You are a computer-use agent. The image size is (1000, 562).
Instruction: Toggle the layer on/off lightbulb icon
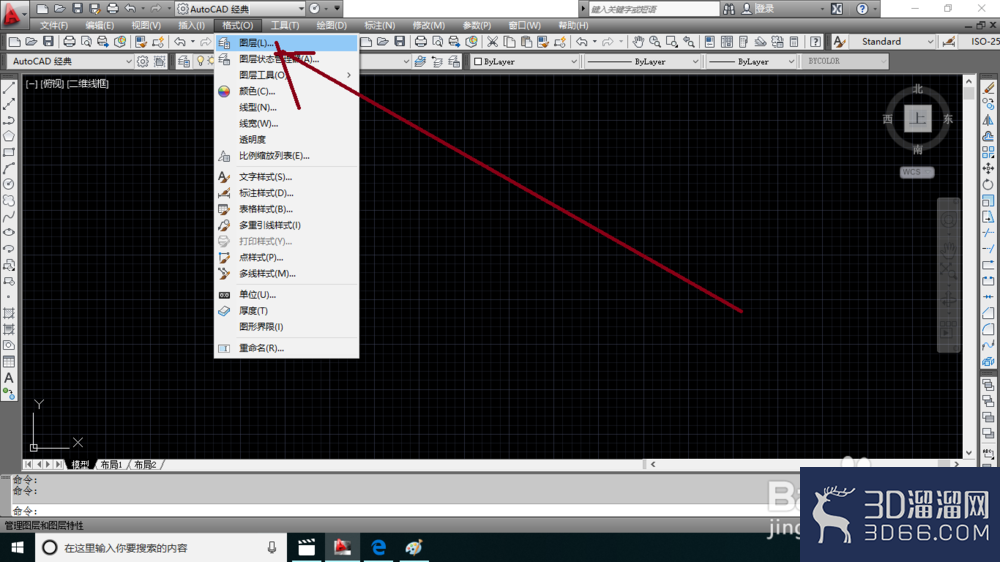(x=200, y=61)
